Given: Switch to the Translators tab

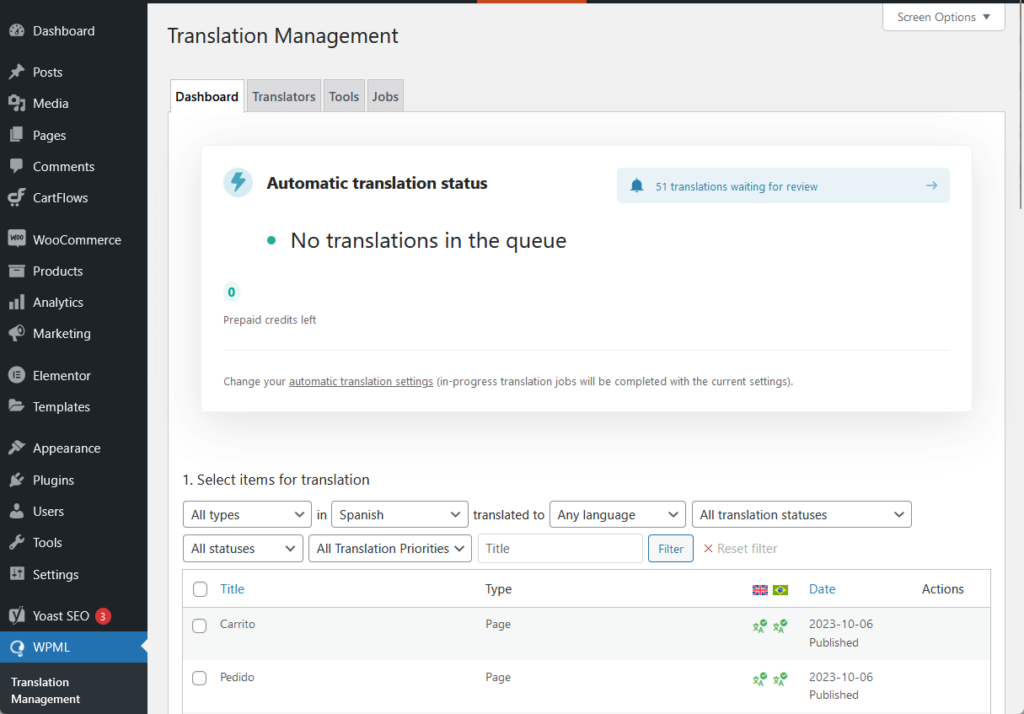Looking at the screenshot, I should [283, 96].
